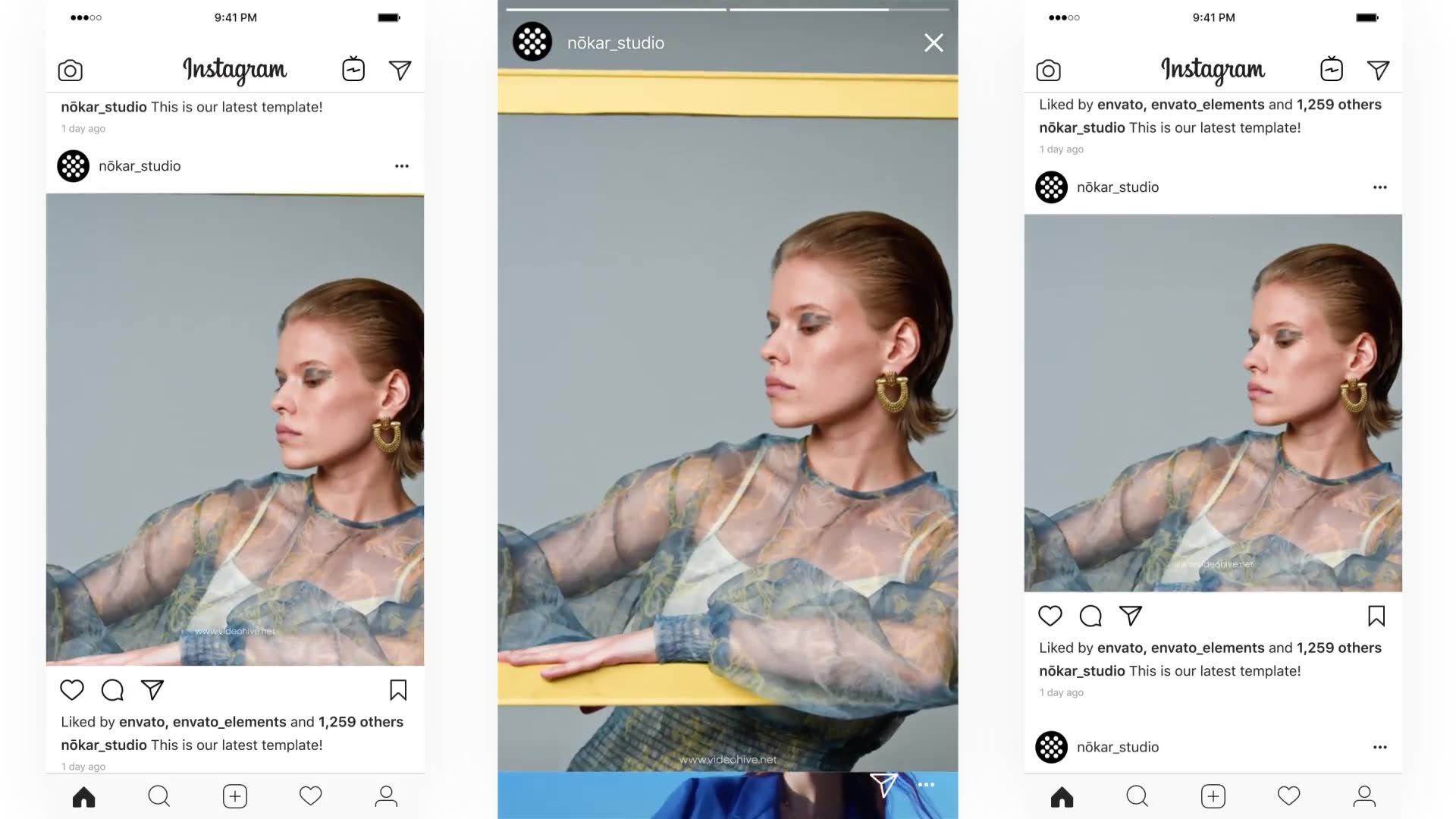The height and width of the screenshot is (819, 1456).
Task: Tap the Instagram search icon
Action: click(x=159, y=796)
